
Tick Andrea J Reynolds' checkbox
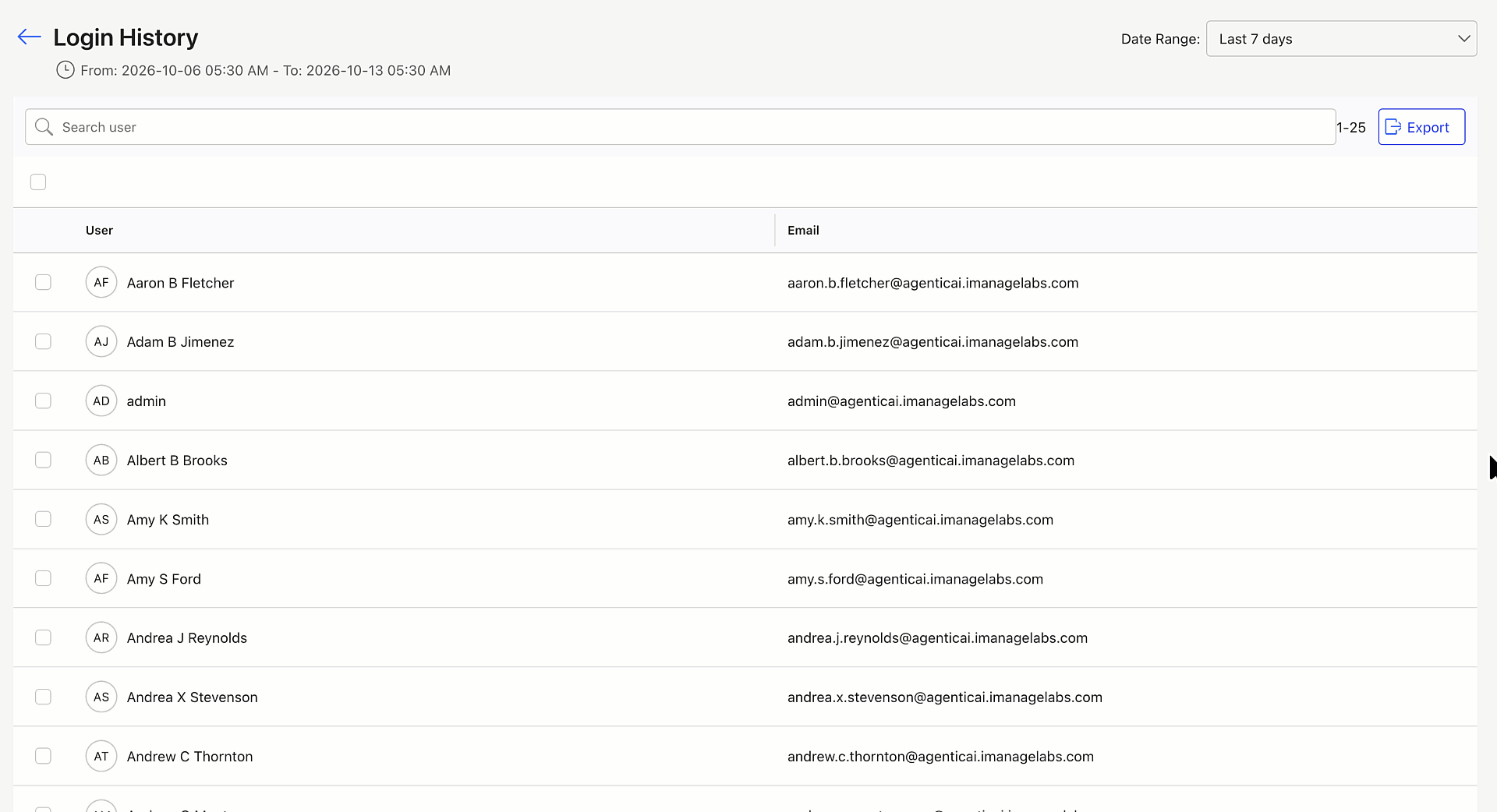[43, 637]
